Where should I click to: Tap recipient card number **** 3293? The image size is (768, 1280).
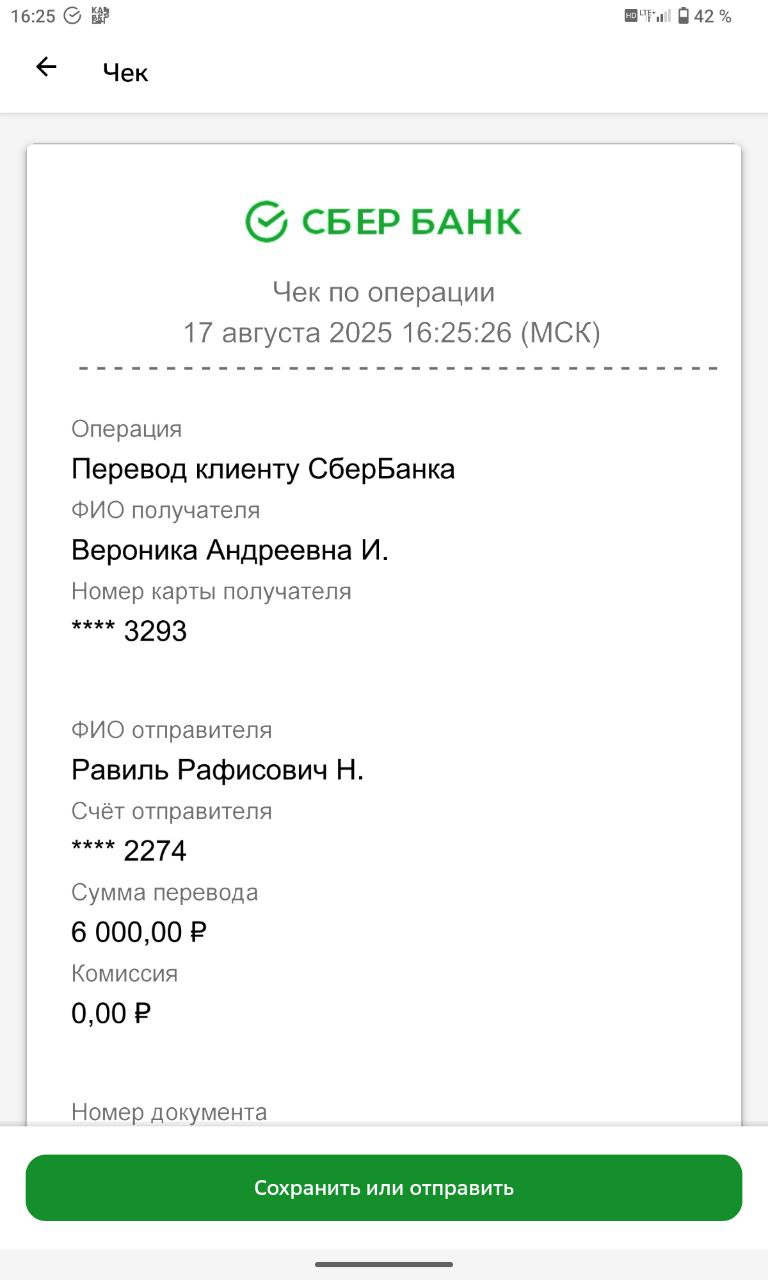pyautogui.click(x=129, y=631)
